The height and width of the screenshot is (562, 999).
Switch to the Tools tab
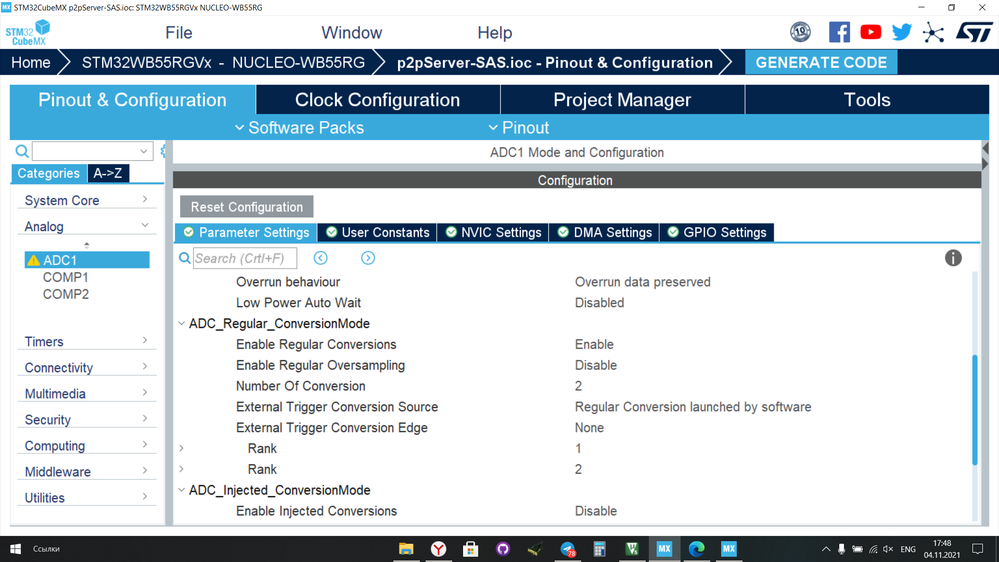(x=867, y=100)
